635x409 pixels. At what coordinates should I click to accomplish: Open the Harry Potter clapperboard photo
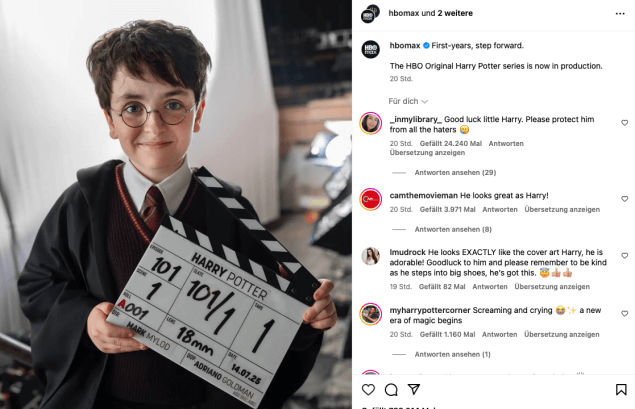click(176, 204)
